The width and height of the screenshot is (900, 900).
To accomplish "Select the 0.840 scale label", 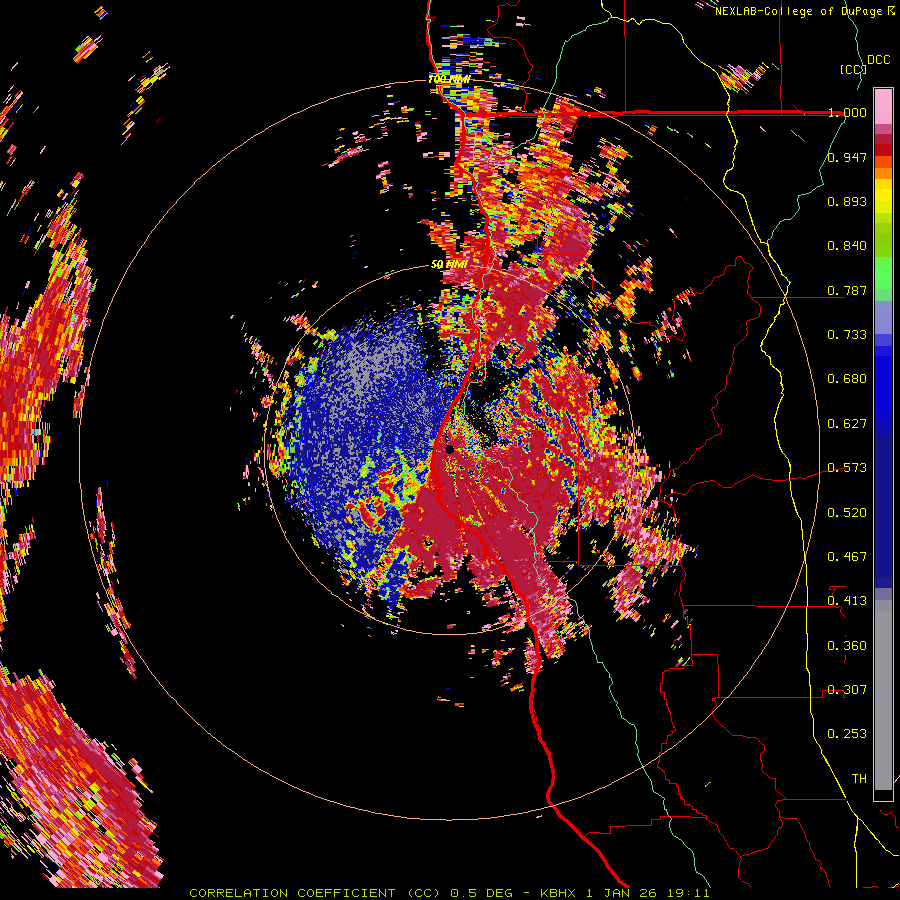I will [x=847, y=246].
